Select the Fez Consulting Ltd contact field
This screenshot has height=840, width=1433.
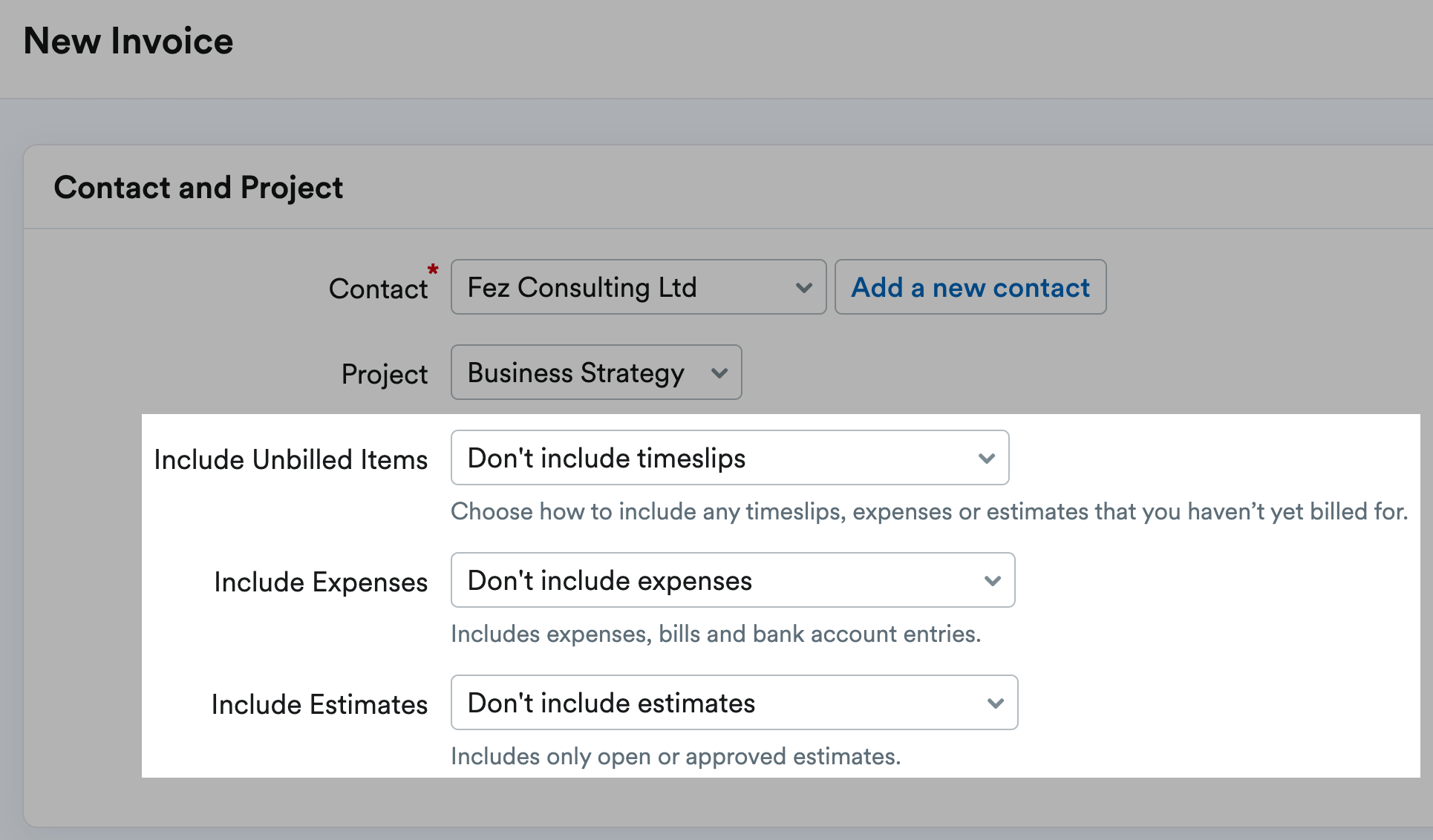(x=639, y=287)
